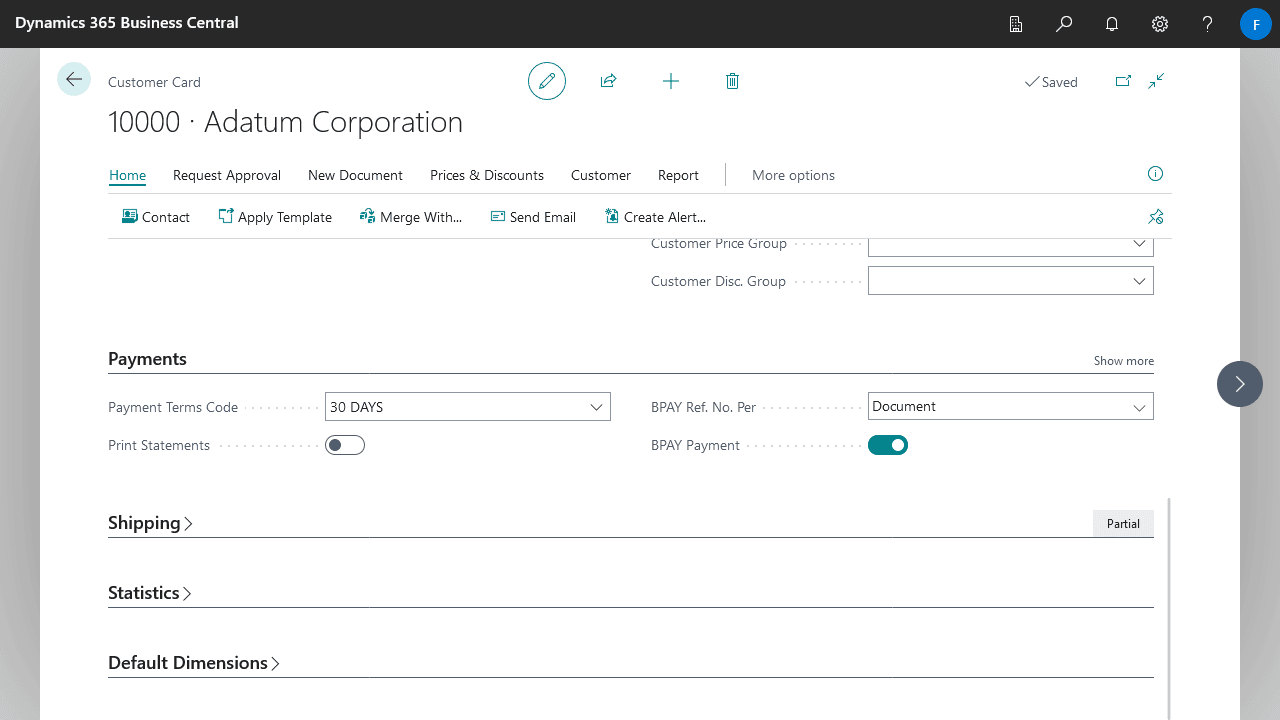Viewport: 1280px width, 720px height.
Task: Click the share icon
Action: [608, 81]
